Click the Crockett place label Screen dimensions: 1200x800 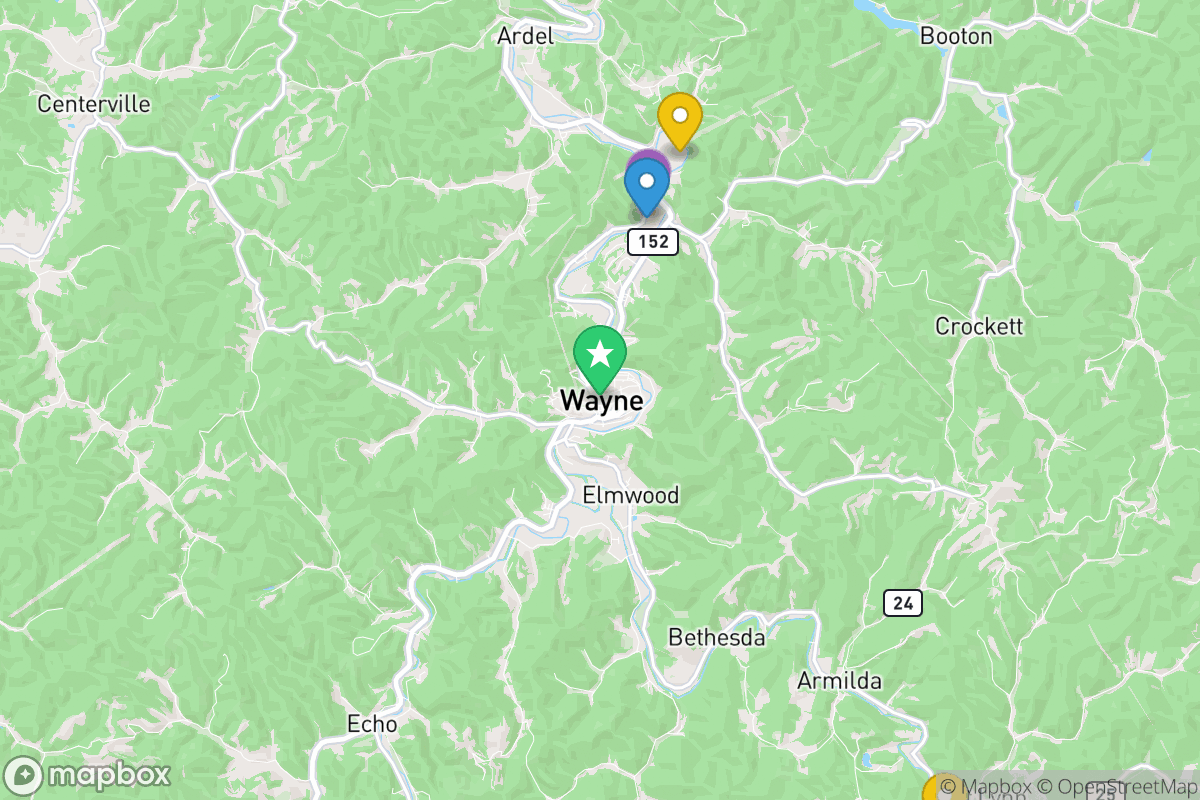979,326
